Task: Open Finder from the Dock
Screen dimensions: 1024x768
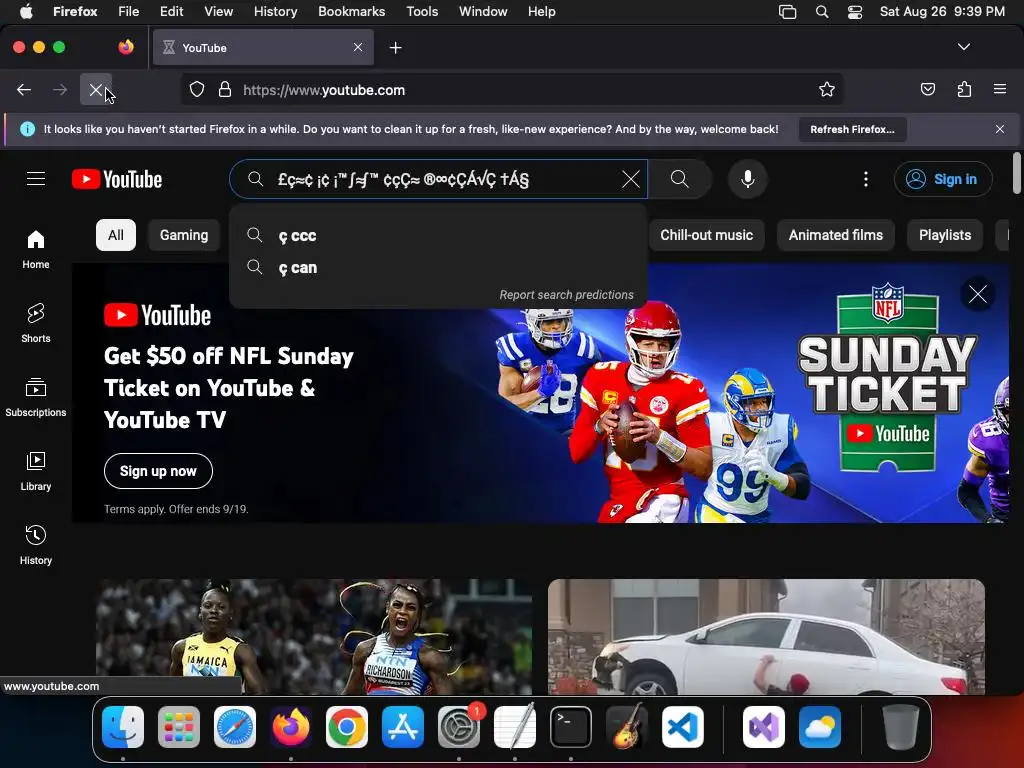Action: (123, 726)
